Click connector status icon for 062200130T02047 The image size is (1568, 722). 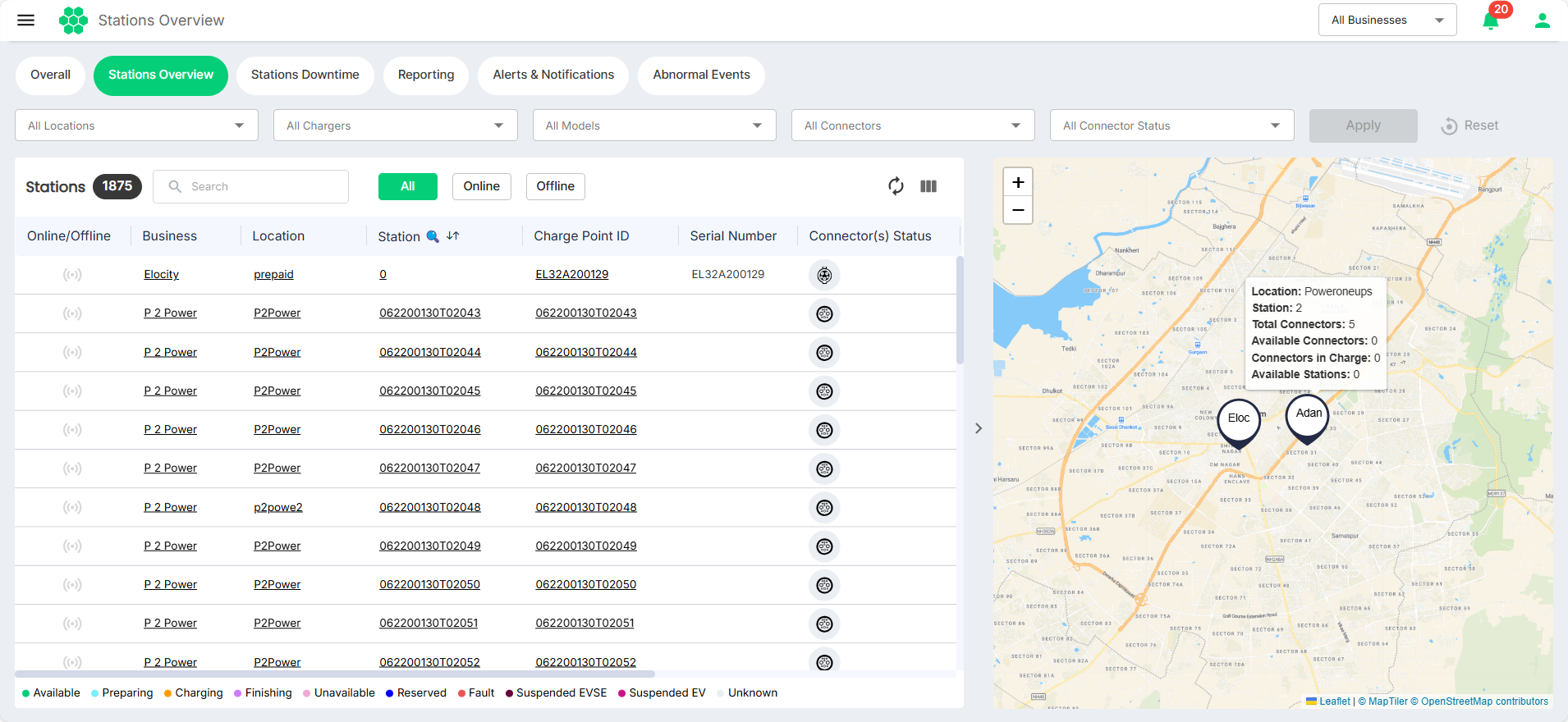[824, 468]
